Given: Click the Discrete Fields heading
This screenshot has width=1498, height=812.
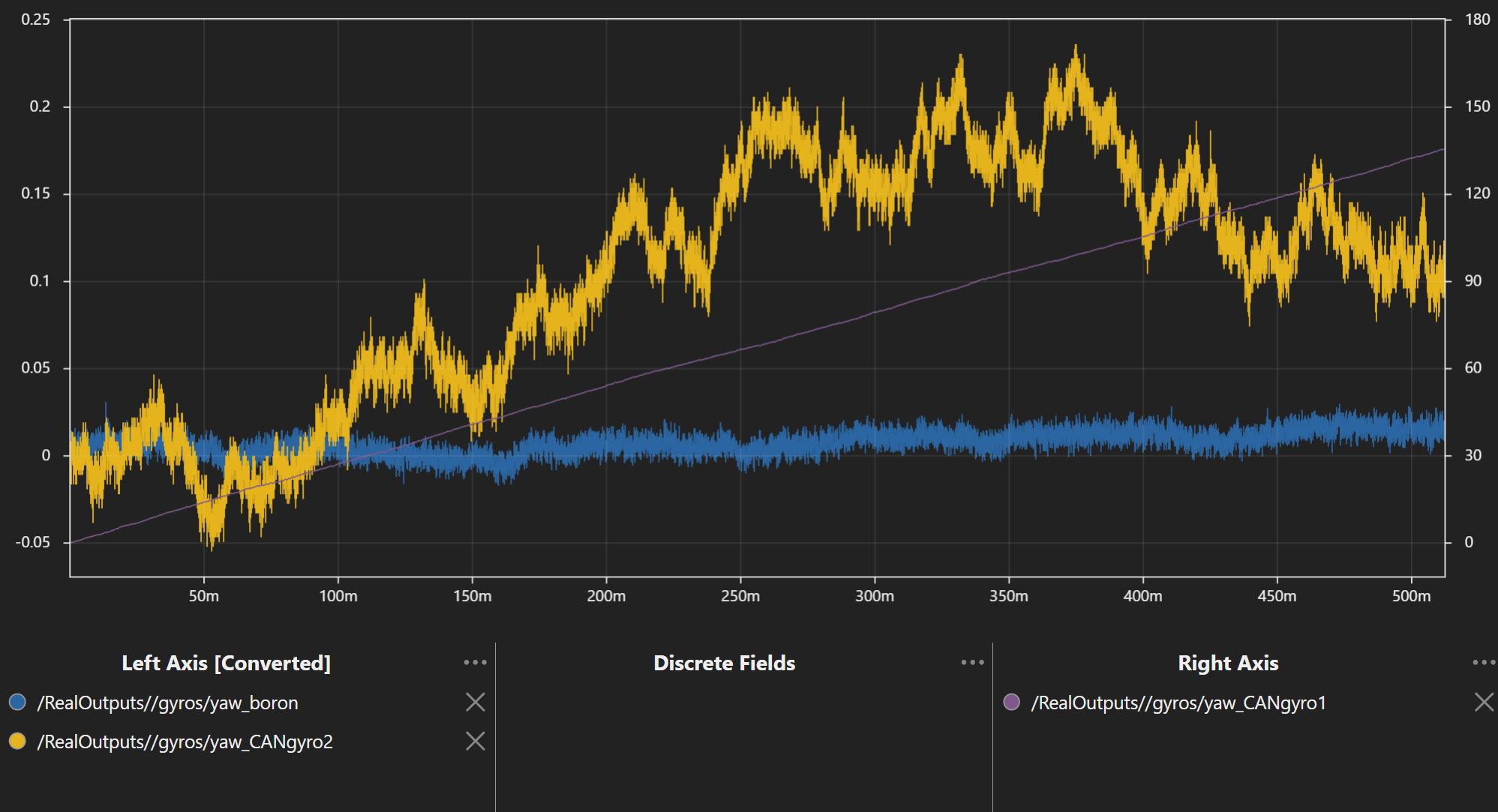Looking at the screenshot, I should (x=724, y=664).
